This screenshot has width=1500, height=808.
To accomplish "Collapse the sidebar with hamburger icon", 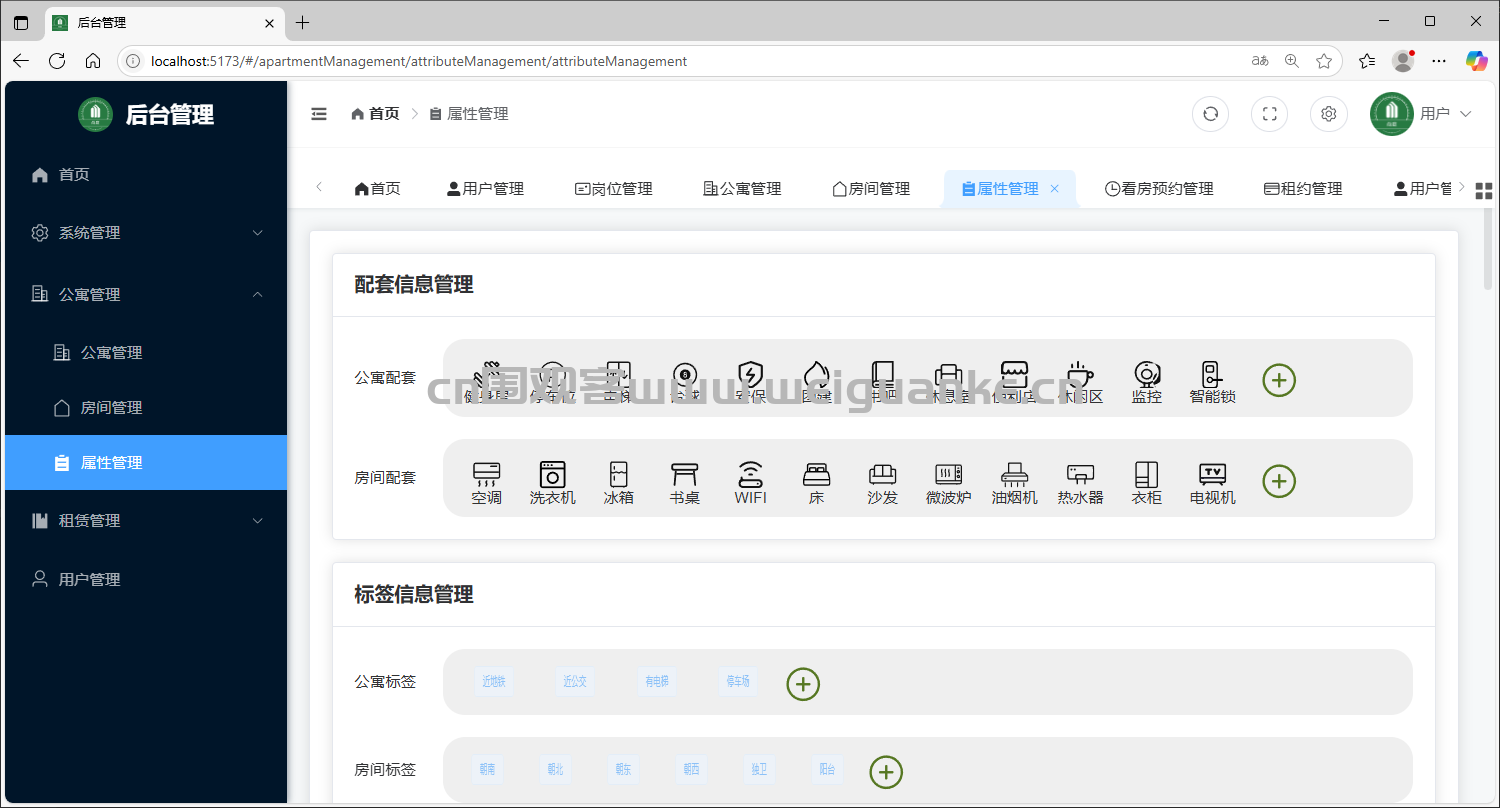I will pyautogui.click(x=319, y=114).
